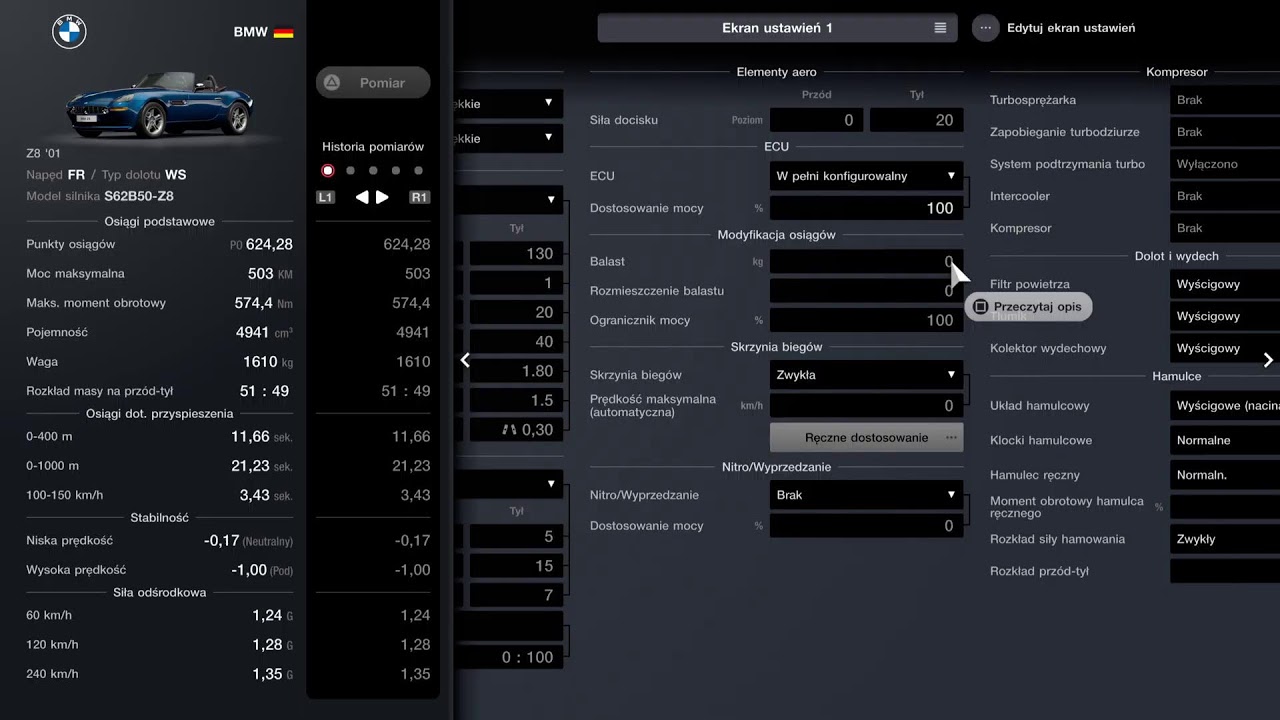
Task: Click the 0-400 m time 11,66
Action: point(250,436)
